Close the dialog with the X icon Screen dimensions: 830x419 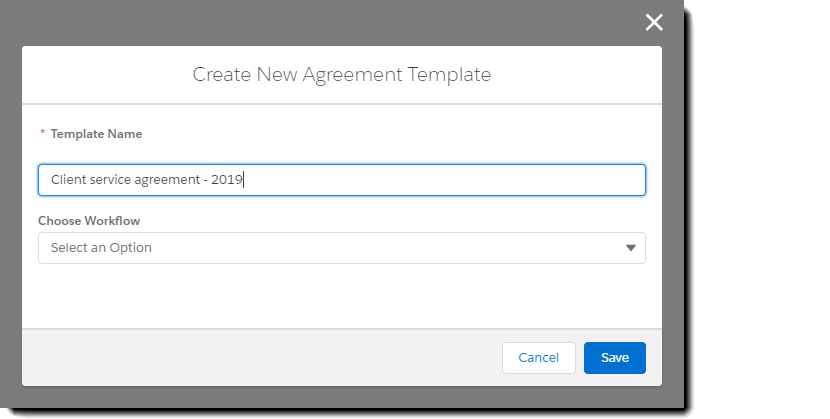click(x=654, y=23)
